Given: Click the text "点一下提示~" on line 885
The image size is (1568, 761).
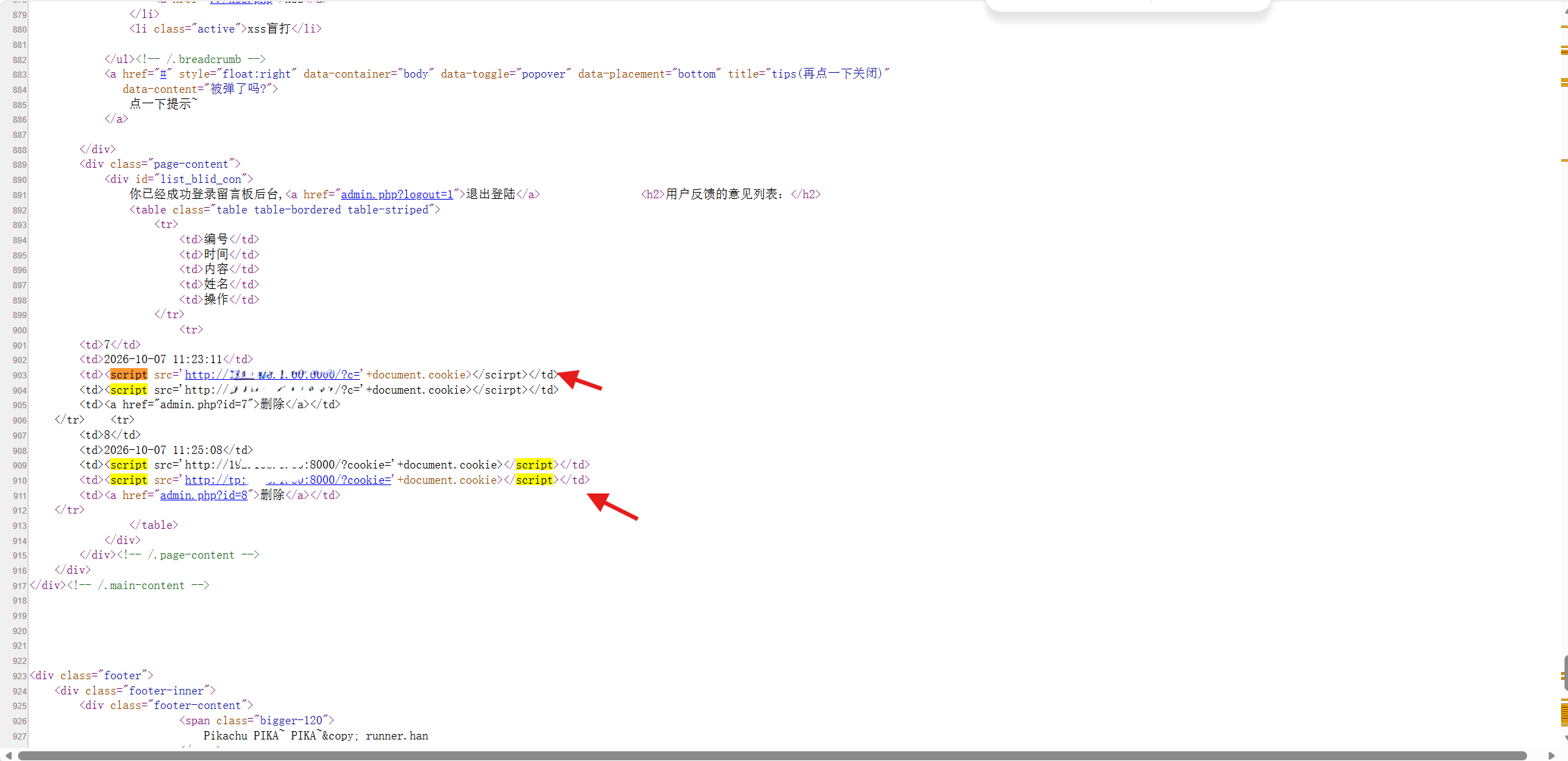Looking at the screenshot, I should pyautogui.click(x=164, y=104).
